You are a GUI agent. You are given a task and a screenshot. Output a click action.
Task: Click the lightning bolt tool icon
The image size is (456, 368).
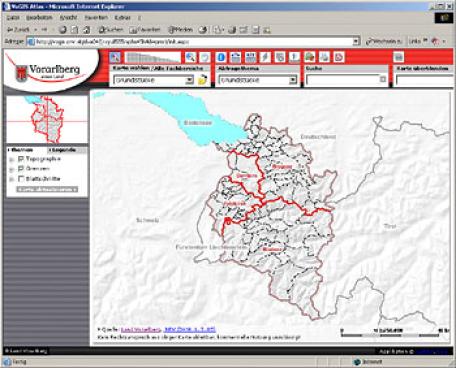[x=265, y=57]
